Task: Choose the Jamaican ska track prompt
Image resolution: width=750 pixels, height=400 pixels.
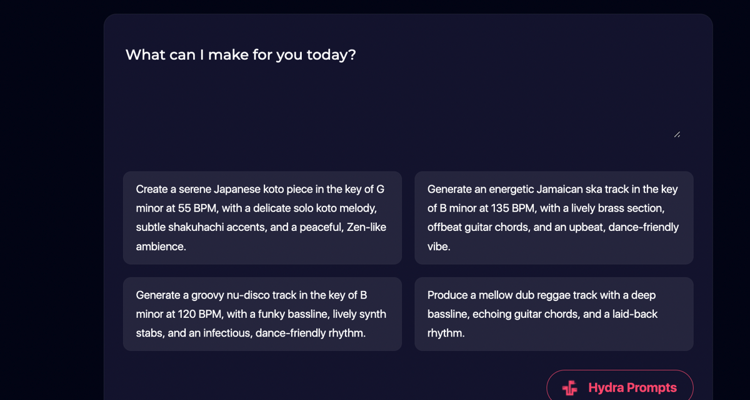Action: pyautogui.click(x=554, y=218)
